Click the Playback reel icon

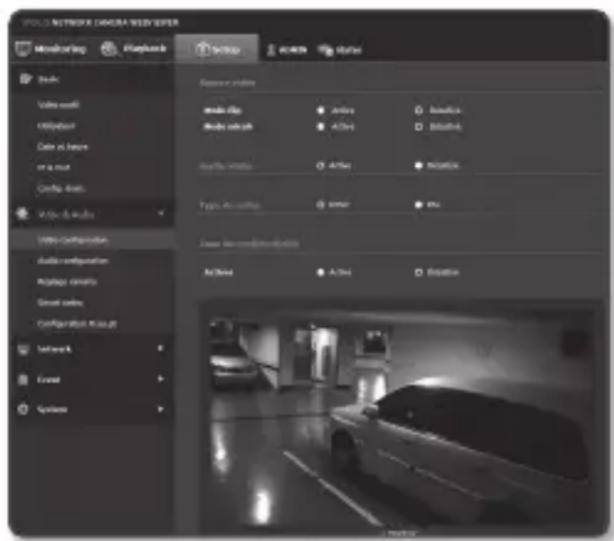click(108, 48)
